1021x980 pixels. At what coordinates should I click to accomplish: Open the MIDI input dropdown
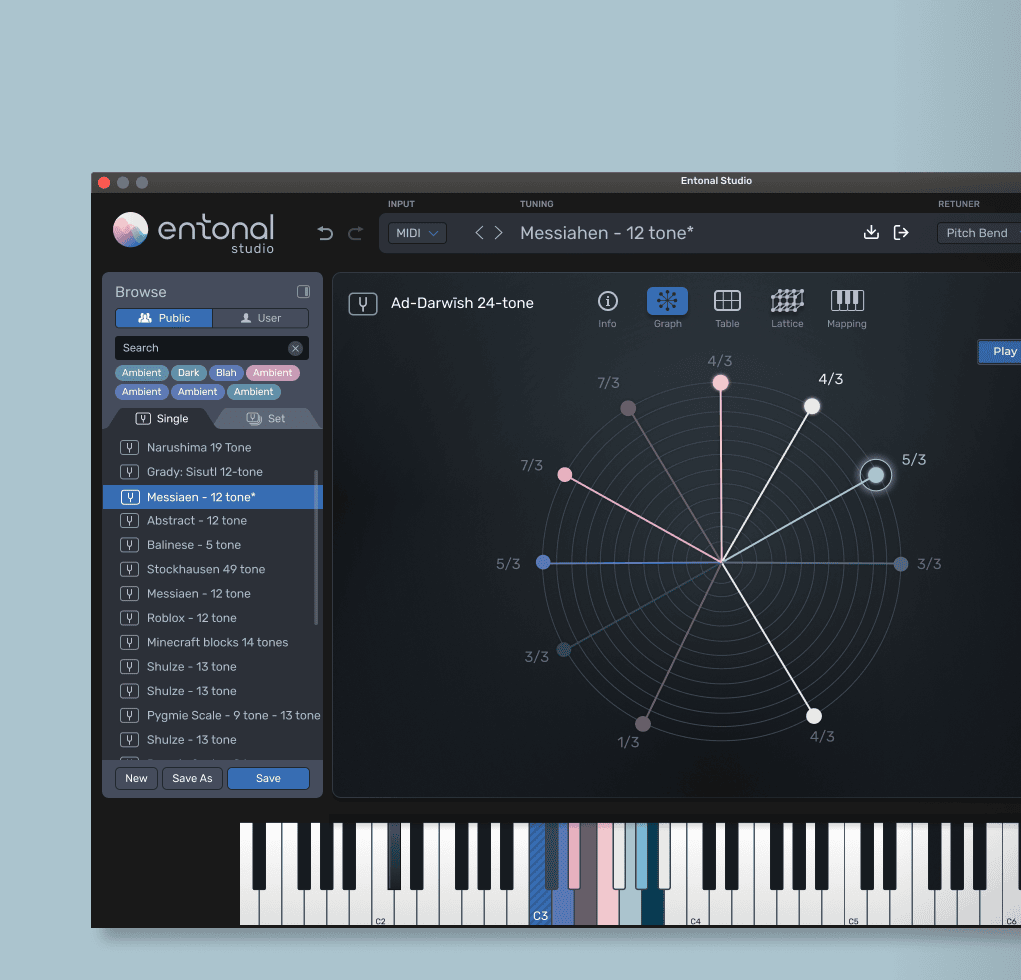(417, 232)
